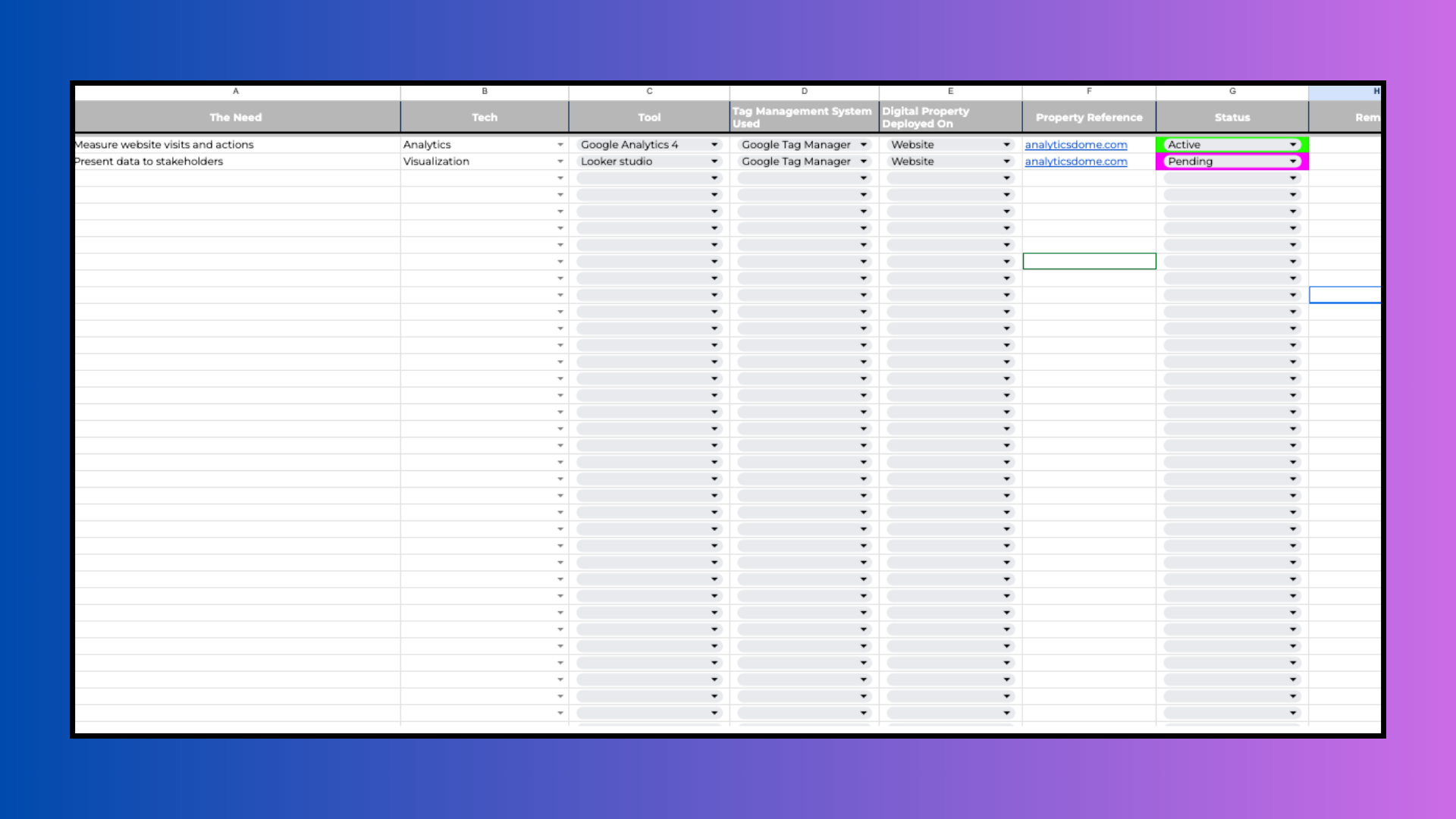Click the The Need column header label
This screenshot has height=819, width=1456.
[234, 116]
